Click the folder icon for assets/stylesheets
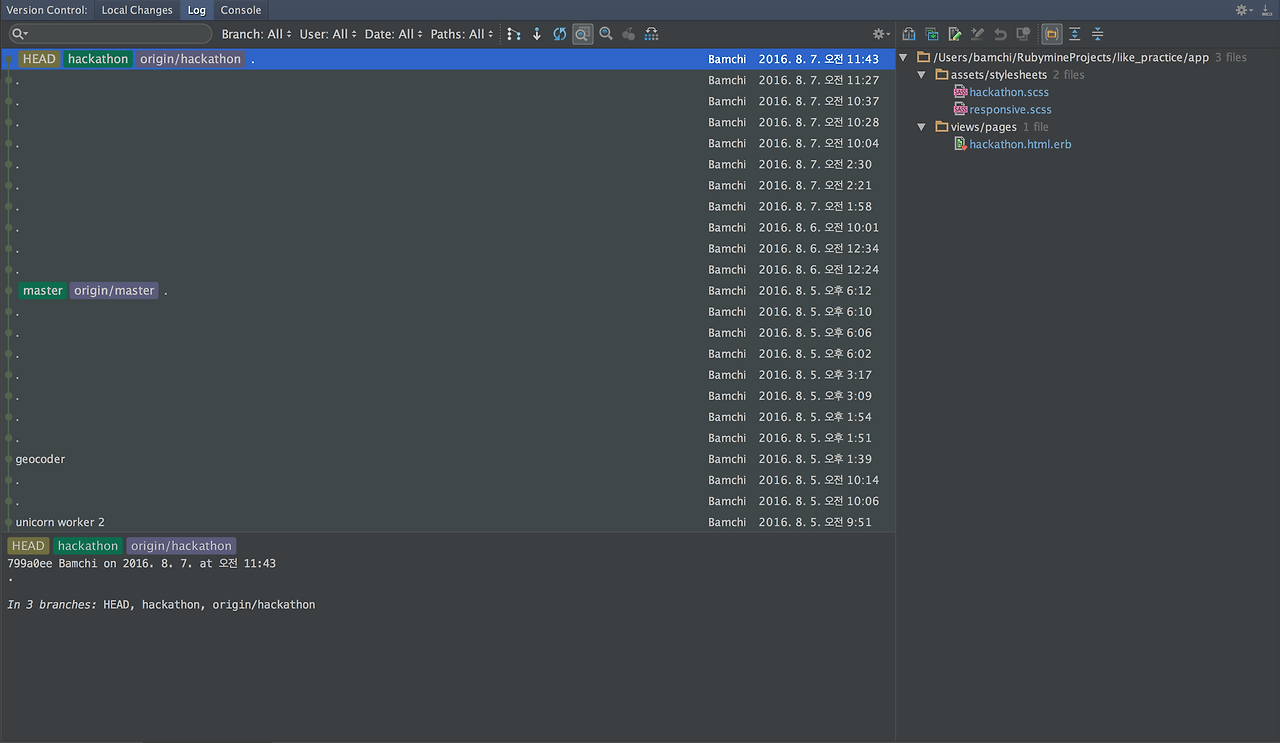This screenshot has height=743, width=1280. point(942,74)
